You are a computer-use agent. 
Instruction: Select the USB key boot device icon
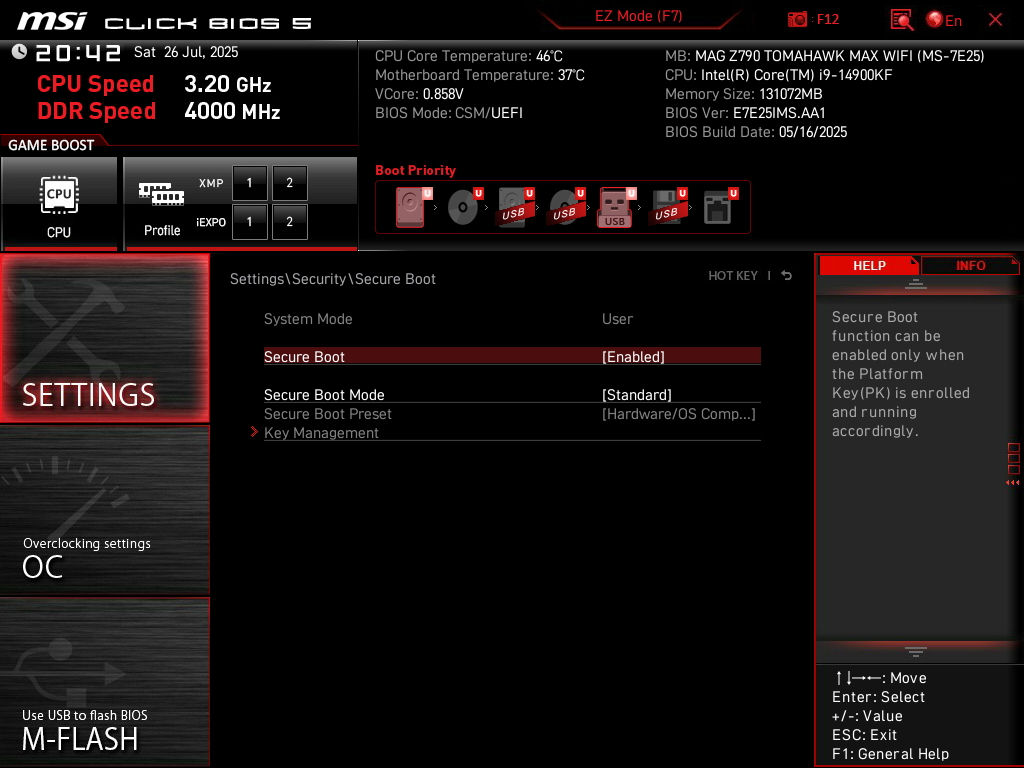coord(616,207)
